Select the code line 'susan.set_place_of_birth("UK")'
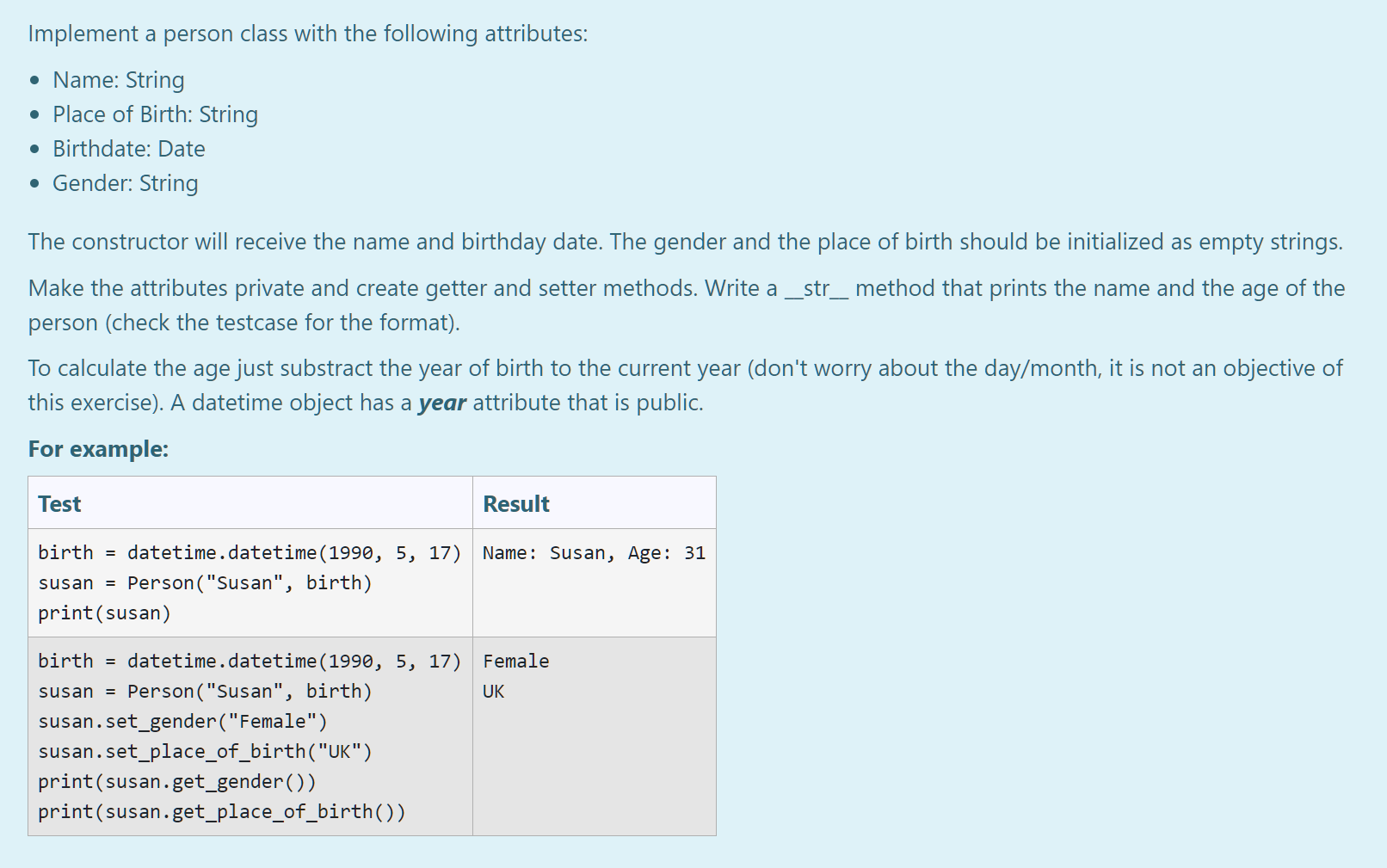The height and width of the screenshot is (868, 1387). [205, 751]
